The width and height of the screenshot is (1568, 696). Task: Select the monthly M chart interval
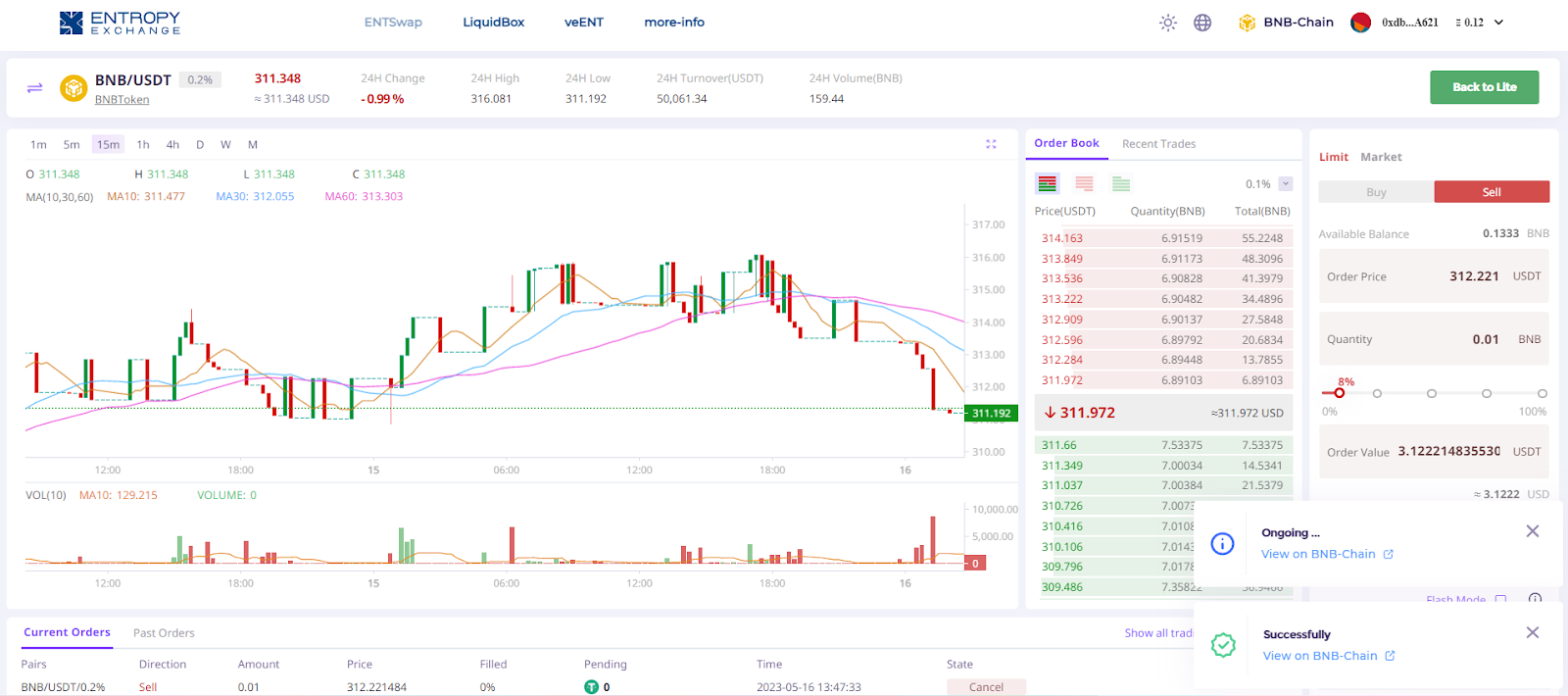[x=253, y=145]
